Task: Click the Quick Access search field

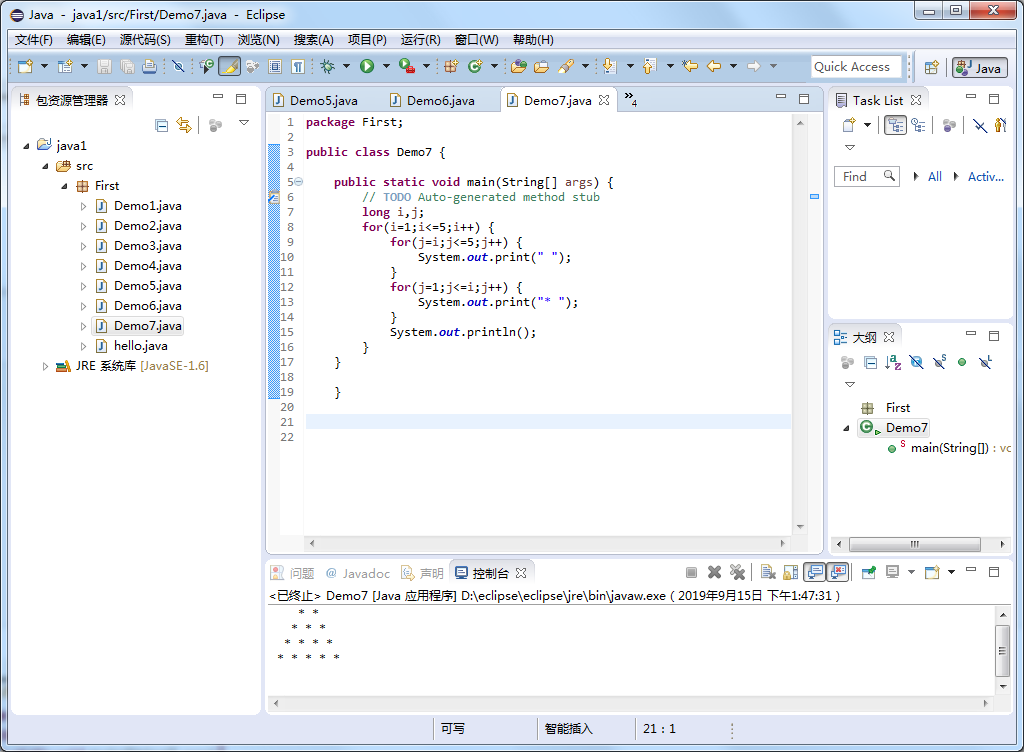Action: coord(856,67)
